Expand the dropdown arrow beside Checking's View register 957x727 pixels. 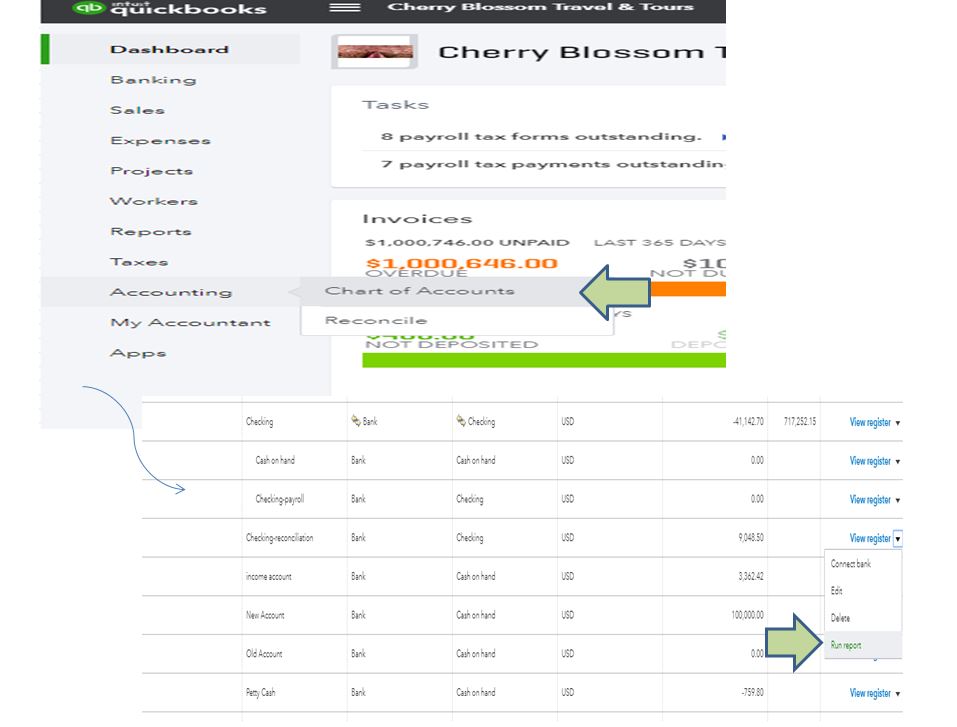point(898,423)
